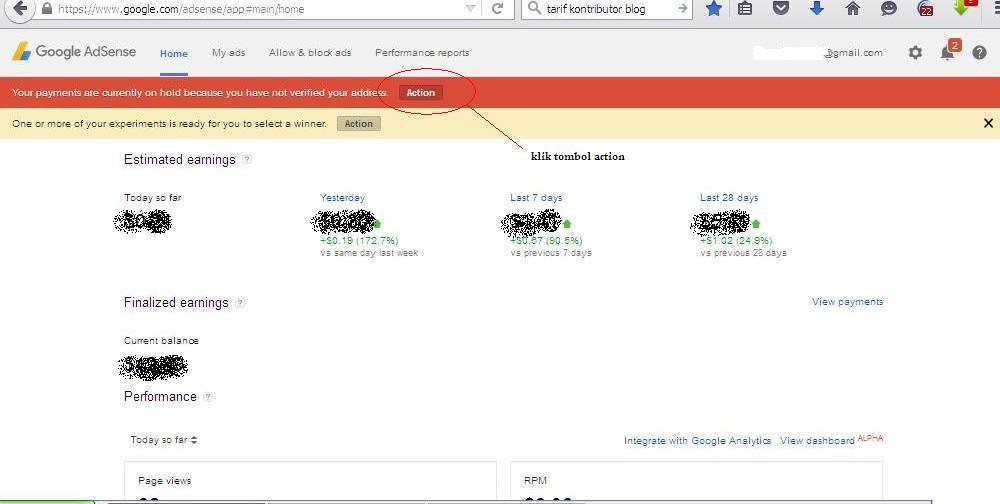The image size is (1000, 504).
Task: Click help icon next to Estimated earnings
Action: [247, 159]
